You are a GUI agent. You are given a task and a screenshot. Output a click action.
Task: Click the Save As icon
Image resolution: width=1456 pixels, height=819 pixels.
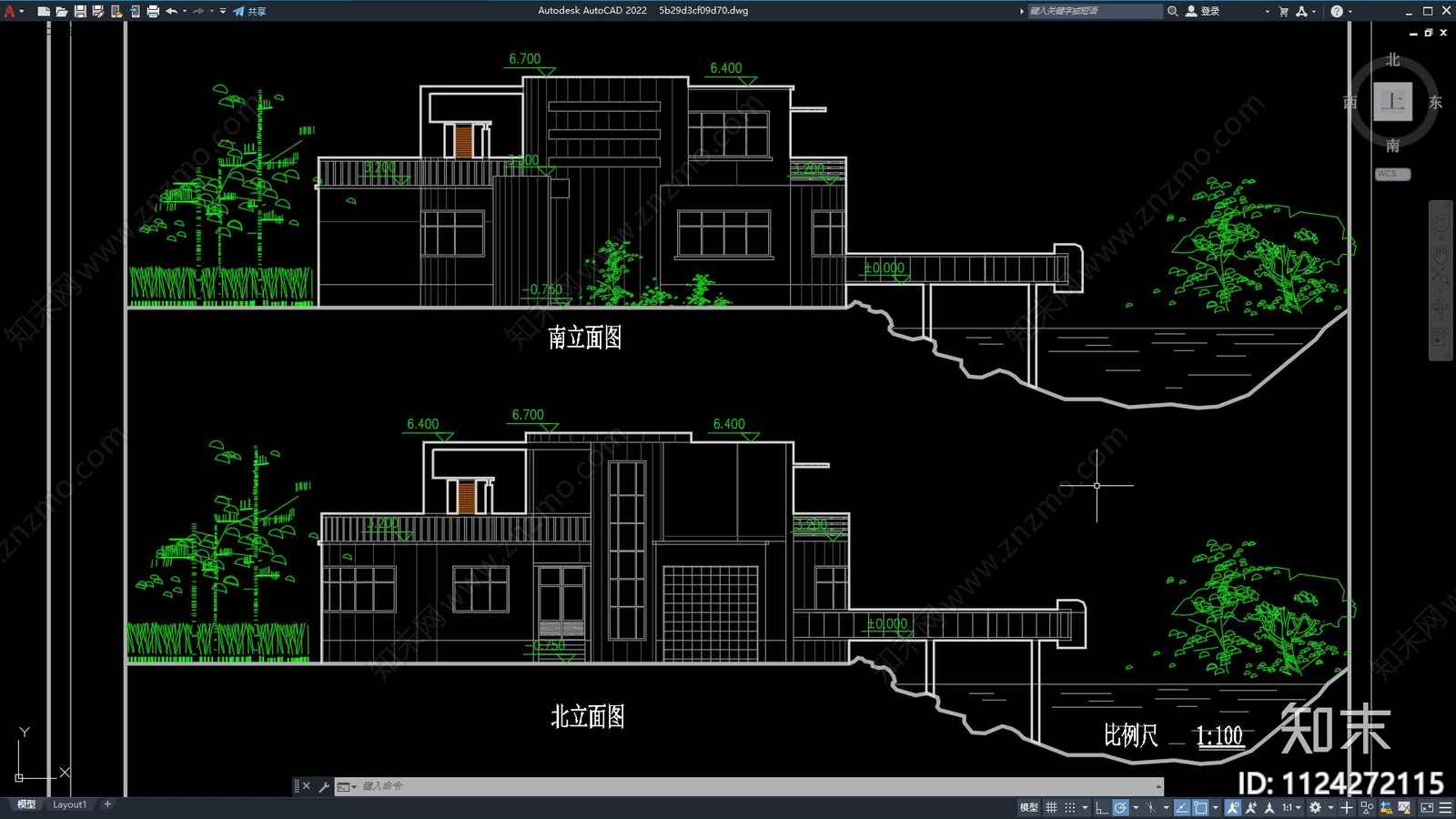click(98, 11)
